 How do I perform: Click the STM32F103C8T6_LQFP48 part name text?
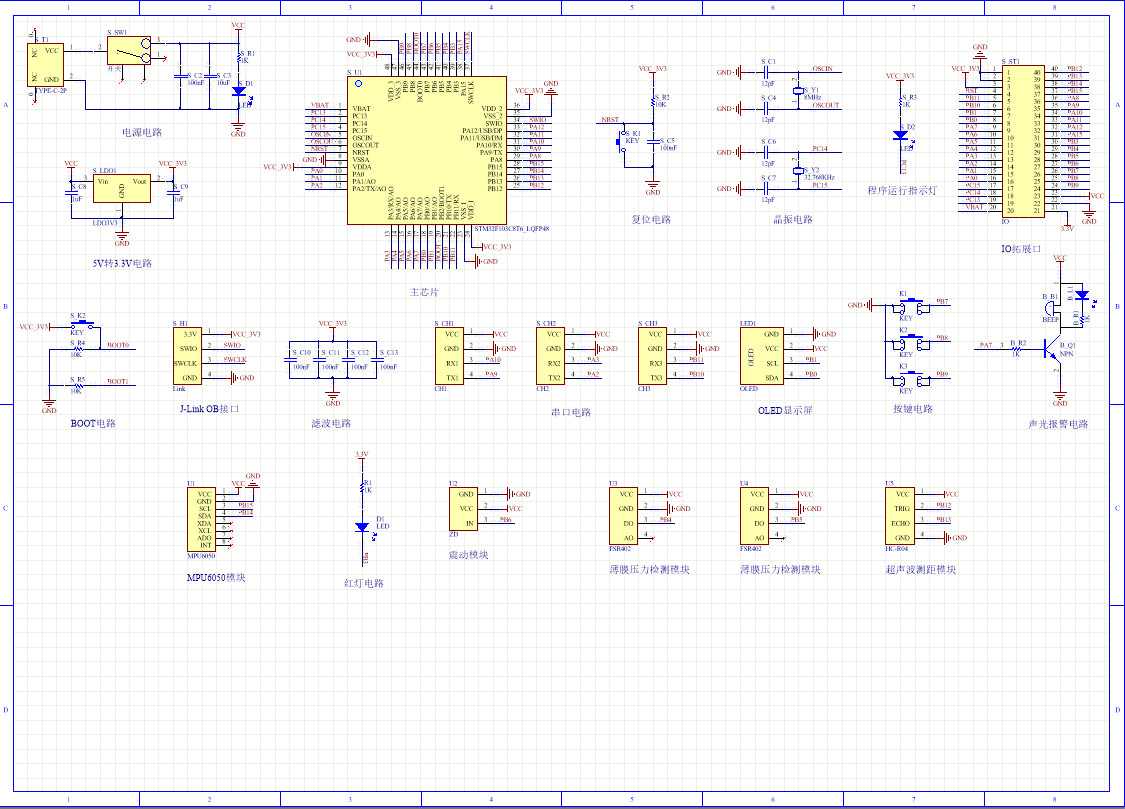coord(512,229)
